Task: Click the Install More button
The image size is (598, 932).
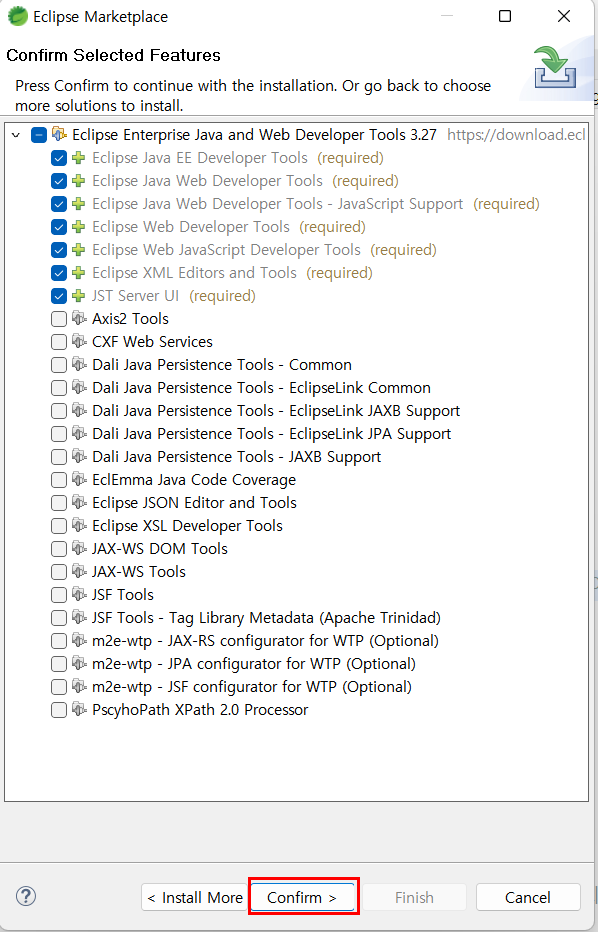Action: click(x=194, y=897)
